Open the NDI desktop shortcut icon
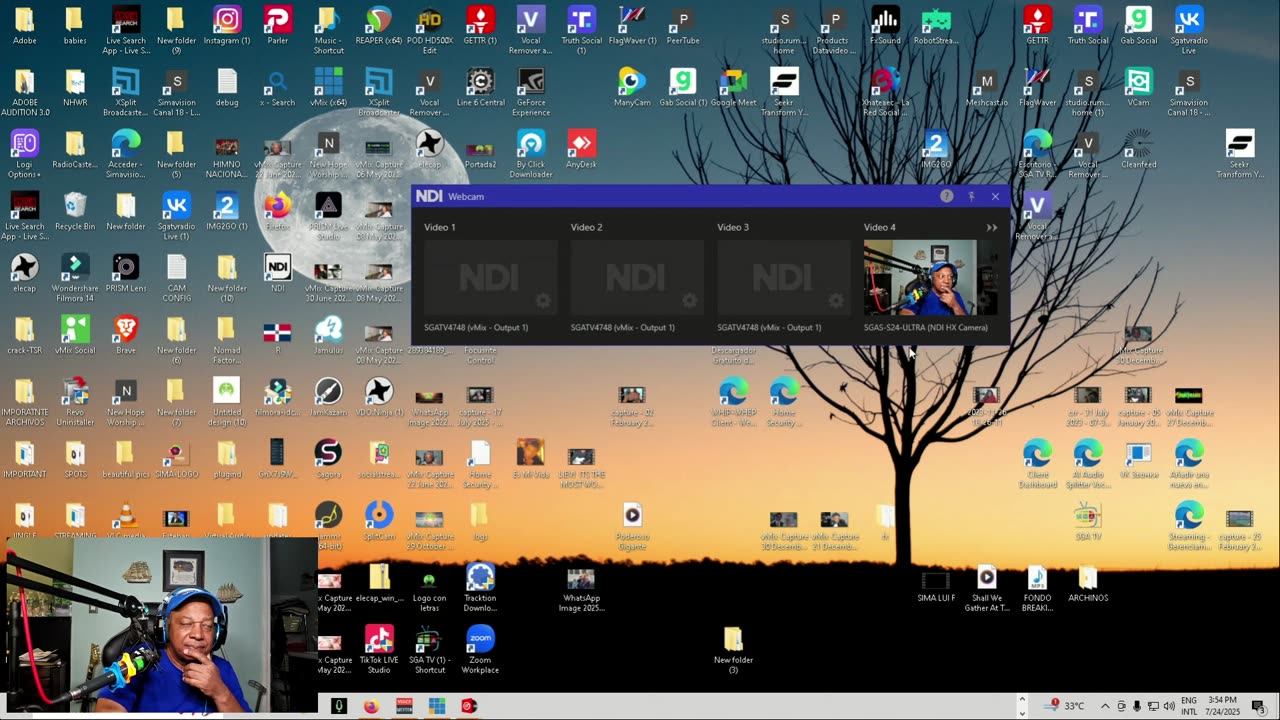1280x720 pixels. (278, 274)
